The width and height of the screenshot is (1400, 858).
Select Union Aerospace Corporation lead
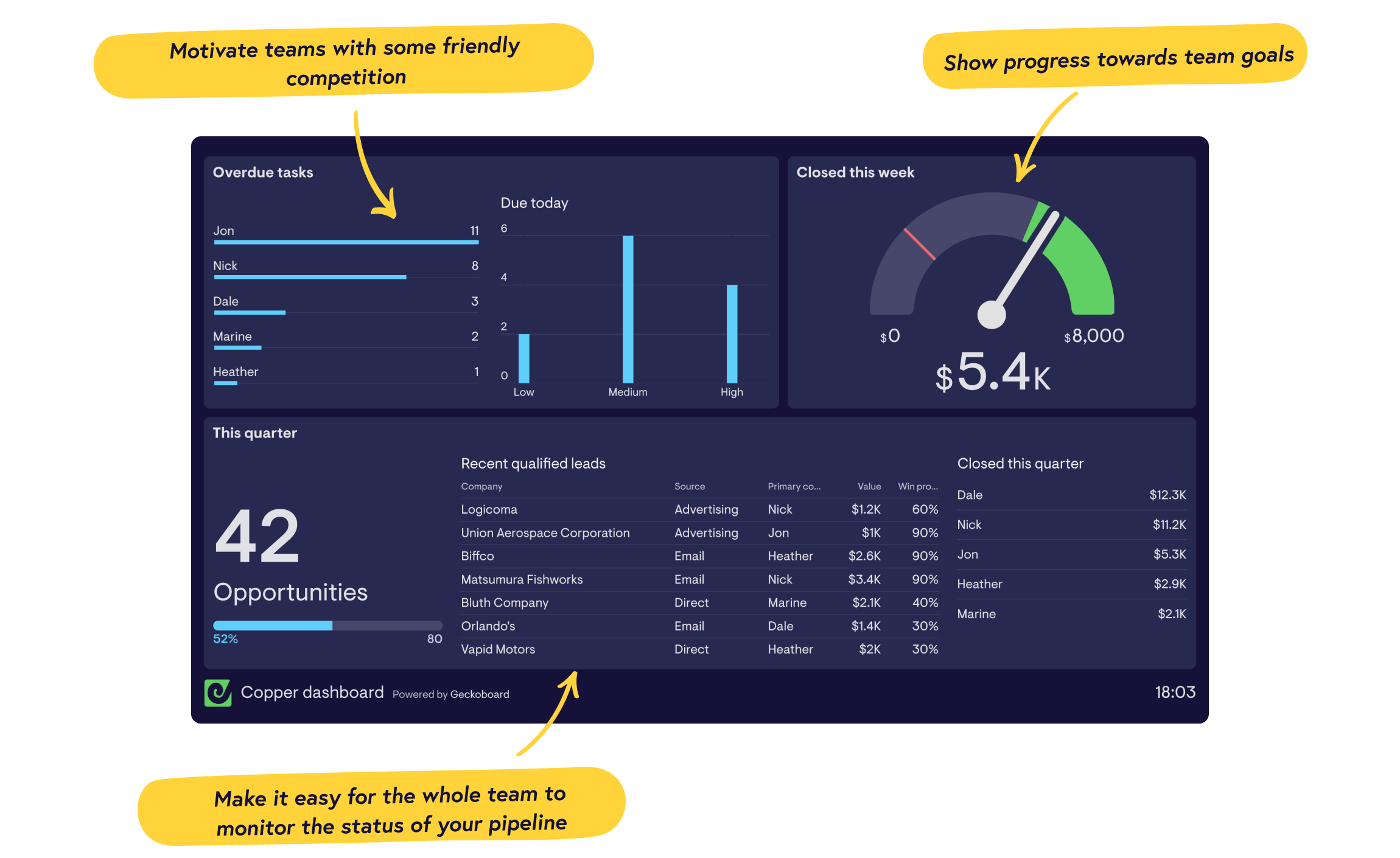tap(699, 532)
